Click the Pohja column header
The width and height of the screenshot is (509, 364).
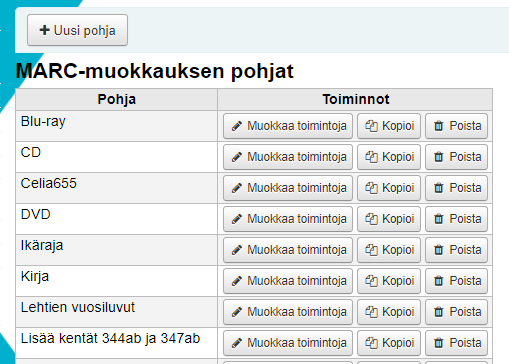[117, 99]
